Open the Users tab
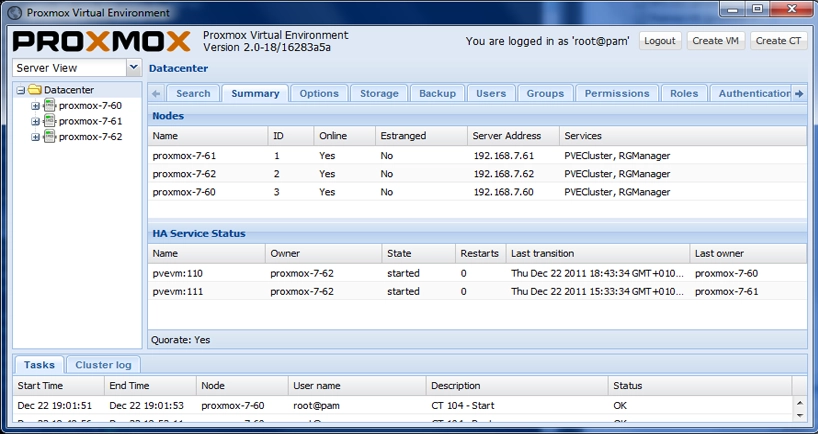 (x=491, y=93)
